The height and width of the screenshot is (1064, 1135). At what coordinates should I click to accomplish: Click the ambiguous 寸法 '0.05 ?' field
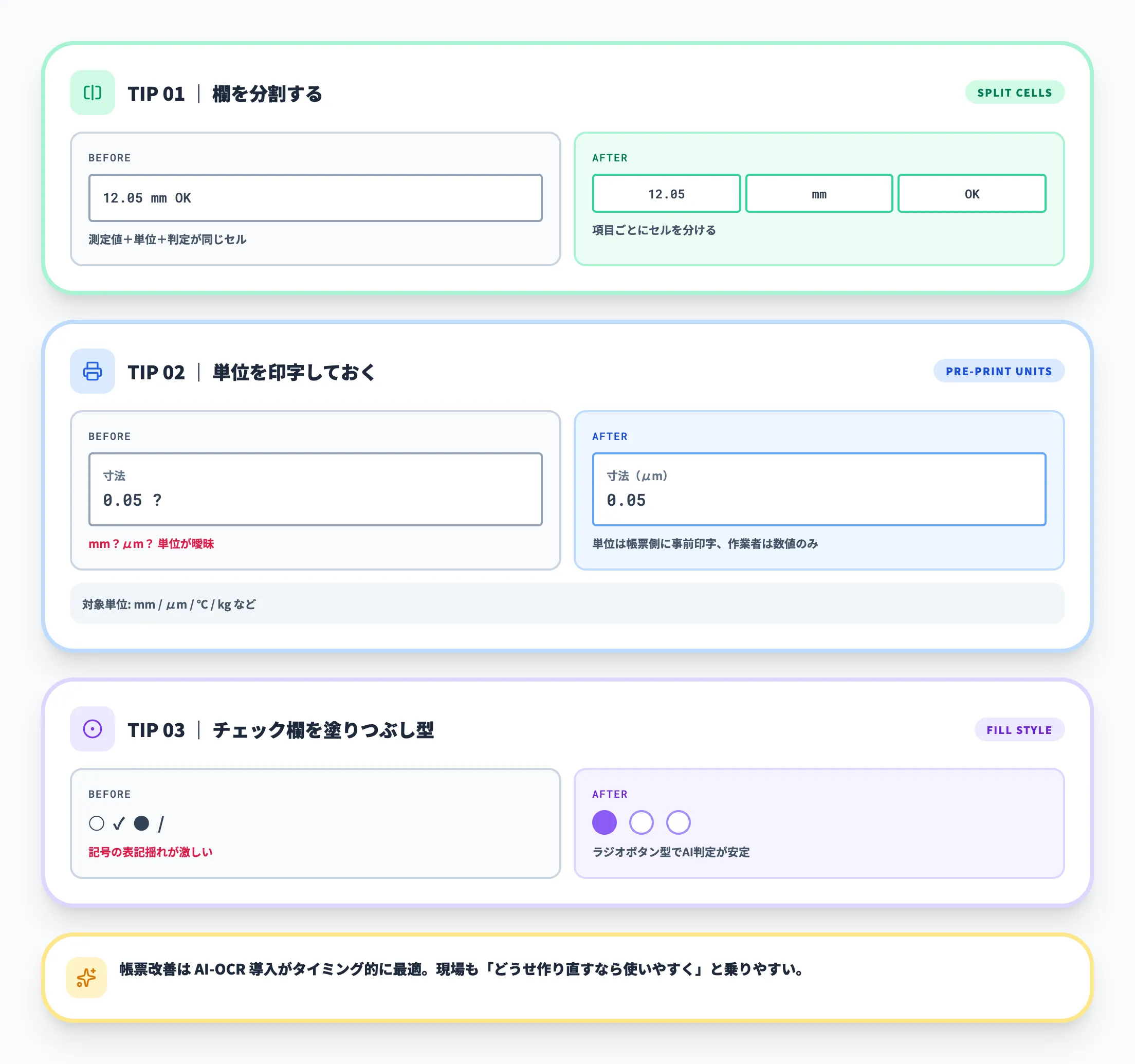click(315, 489)
